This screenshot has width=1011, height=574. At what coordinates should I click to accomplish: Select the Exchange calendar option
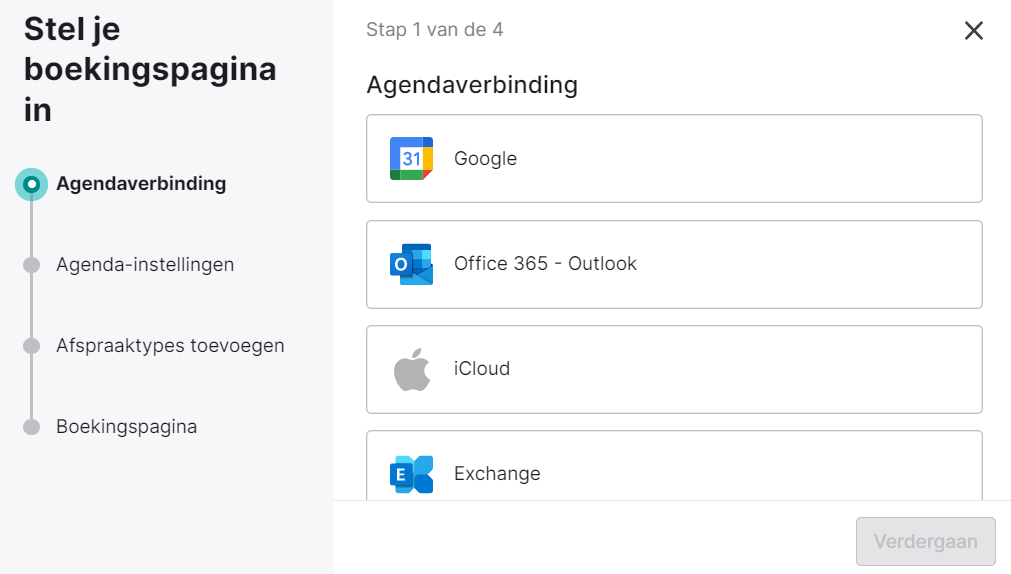[x=674, y=466]
